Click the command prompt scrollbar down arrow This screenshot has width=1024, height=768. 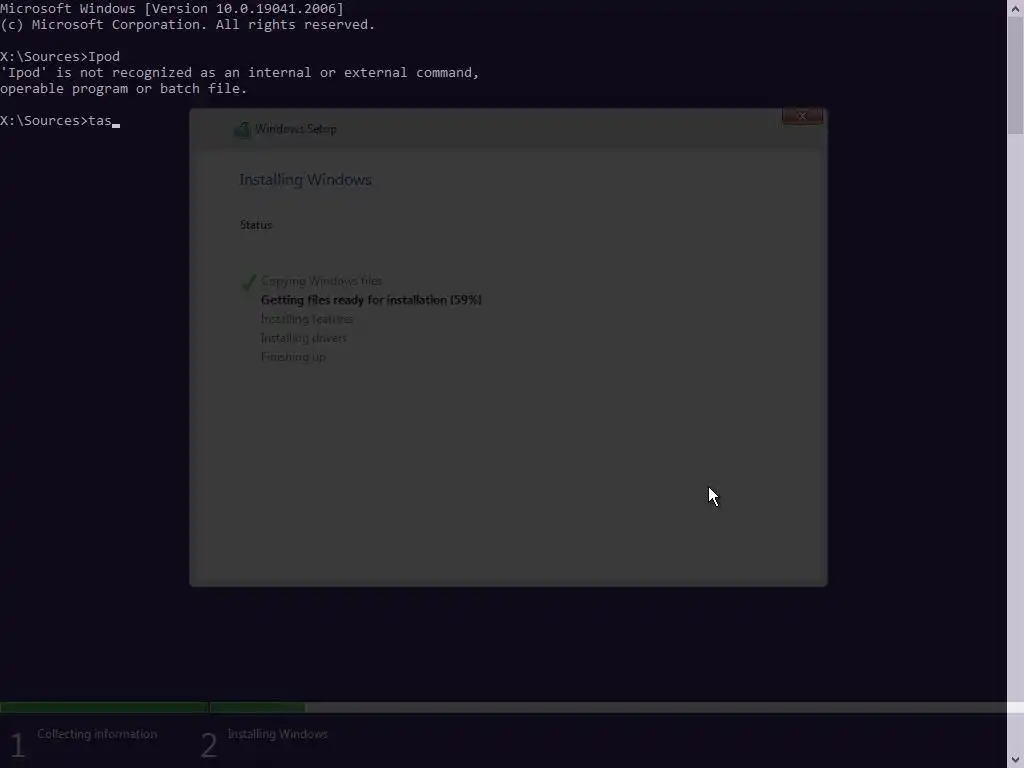point(1015,760)
